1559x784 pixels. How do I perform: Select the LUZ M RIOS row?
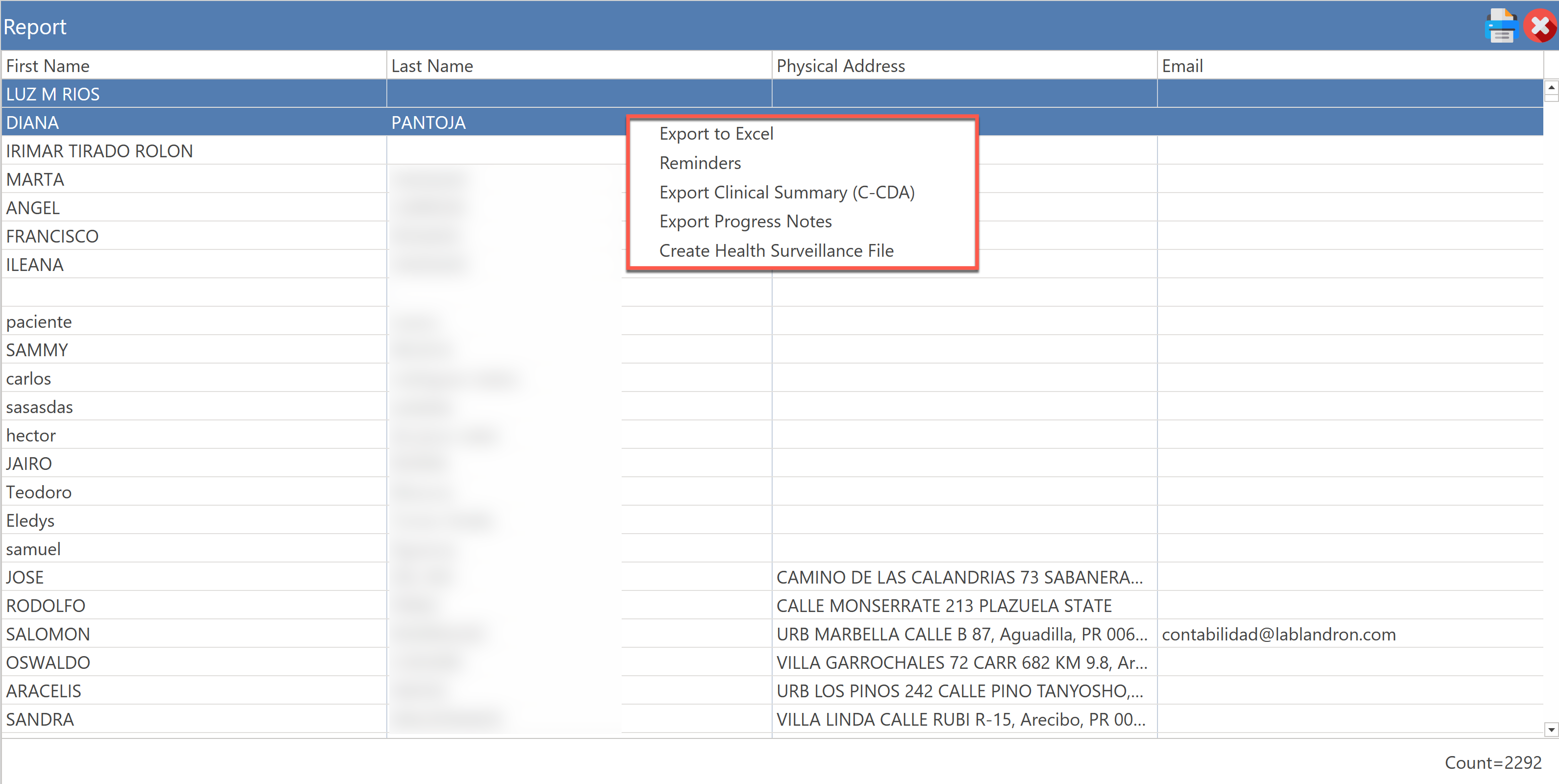coord(53,95)
